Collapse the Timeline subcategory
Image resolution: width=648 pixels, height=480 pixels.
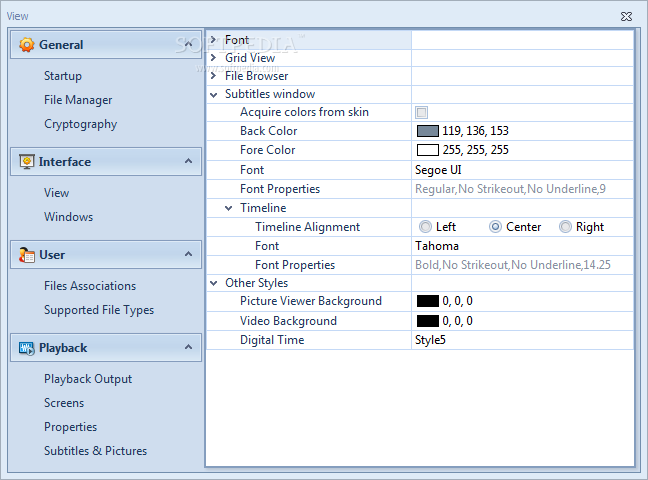pyautogui.click(x=229, y=208)
